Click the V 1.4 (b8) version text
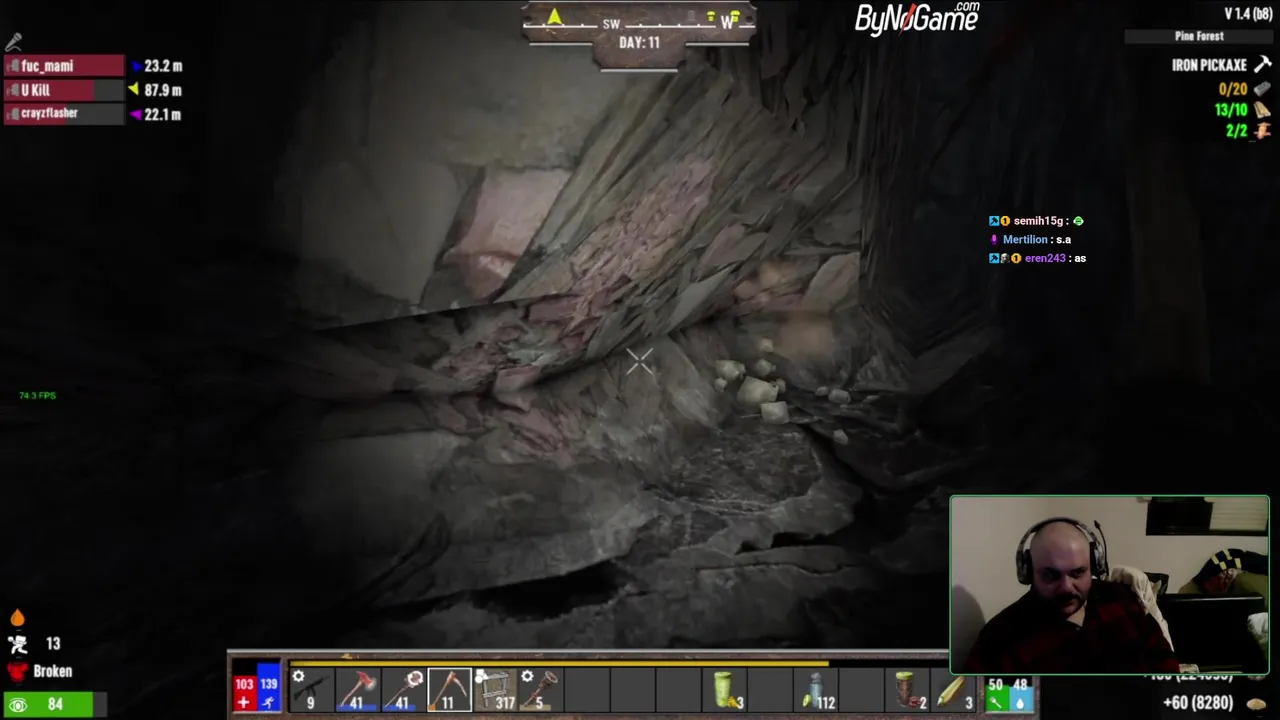The image size is (1280, 720). (x=1249, y=14)
